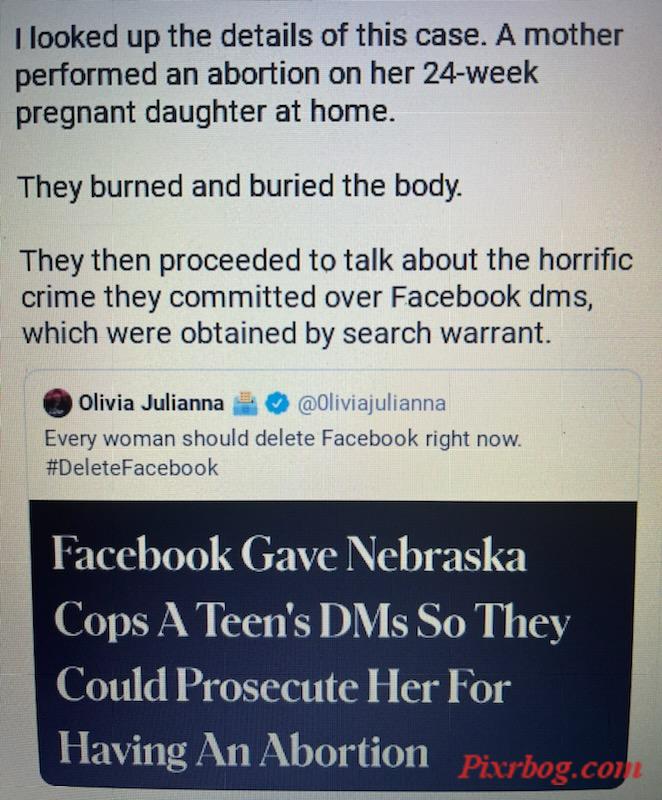The width and height of the screenshot is (662, 800).
Task: Click the words 'search warrant' in the tweet
Action: [447, 334]
